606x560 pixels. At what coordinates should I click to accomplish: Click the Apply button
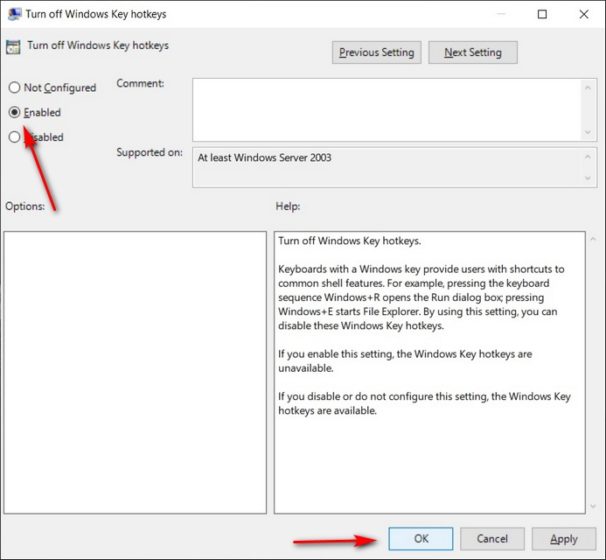coord(563,538)
